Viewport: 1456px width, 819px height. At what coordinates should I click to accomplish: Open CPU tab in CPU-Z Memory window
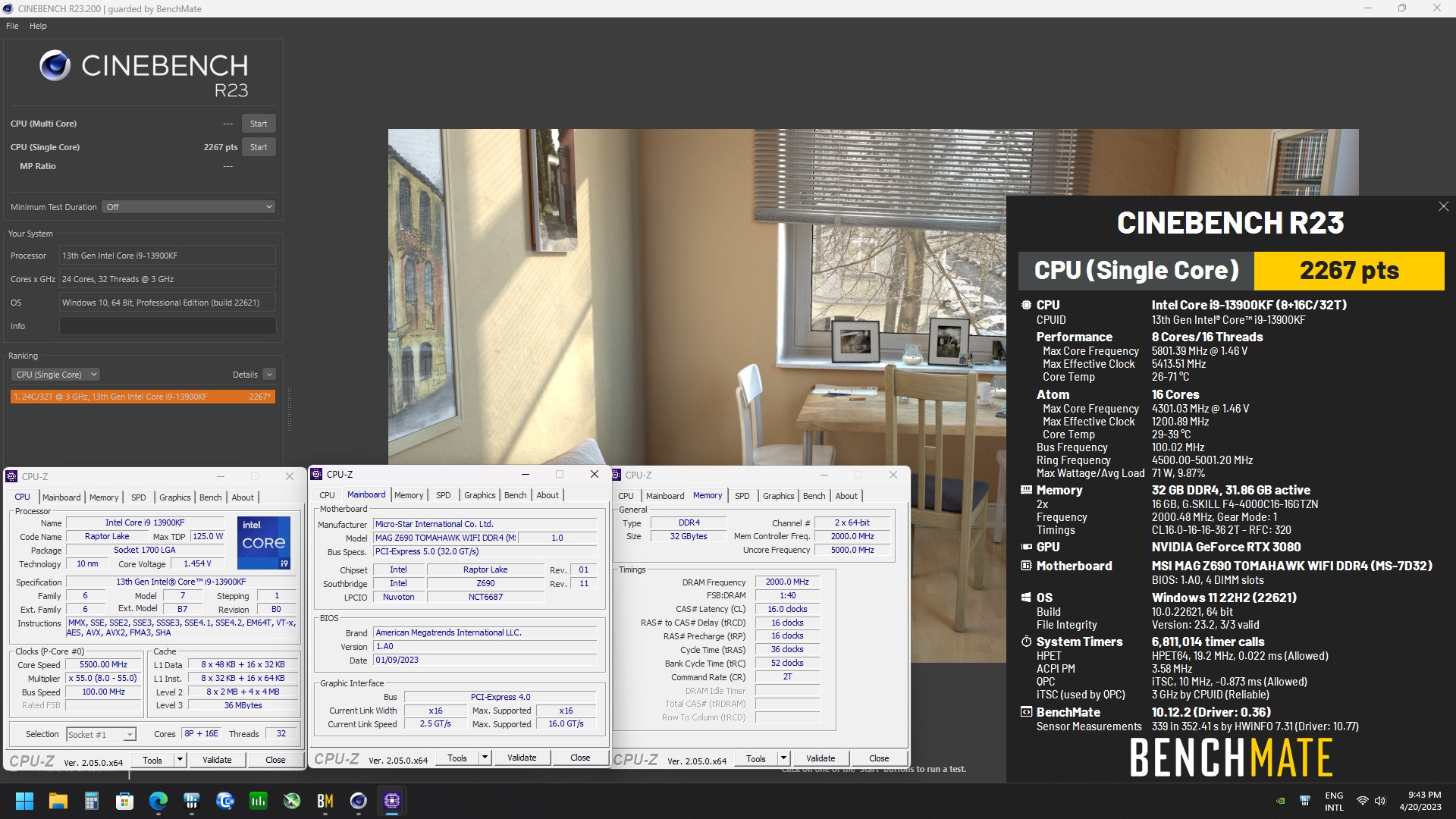click(x=626, y=496)
